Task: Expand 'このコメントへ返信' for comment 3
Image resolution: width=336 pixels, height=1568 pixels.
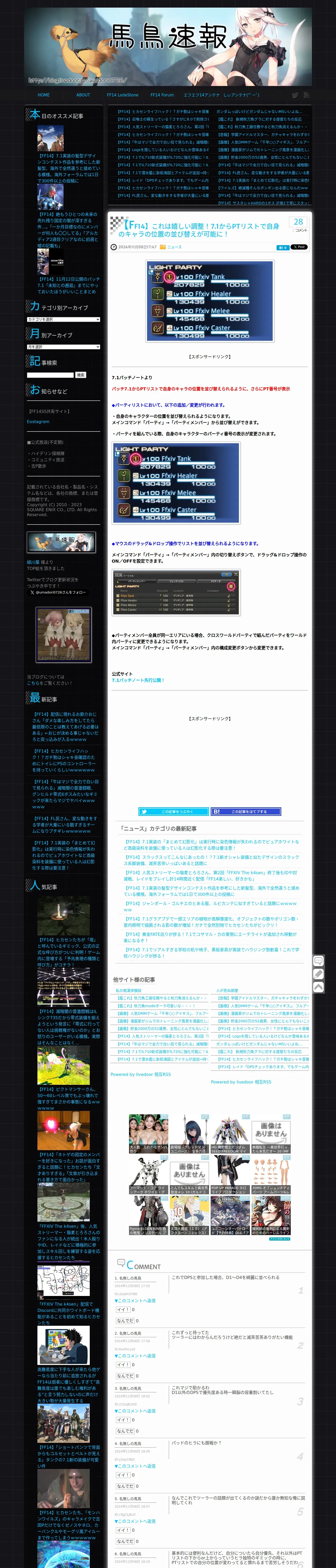Action: pos(135,1410)
